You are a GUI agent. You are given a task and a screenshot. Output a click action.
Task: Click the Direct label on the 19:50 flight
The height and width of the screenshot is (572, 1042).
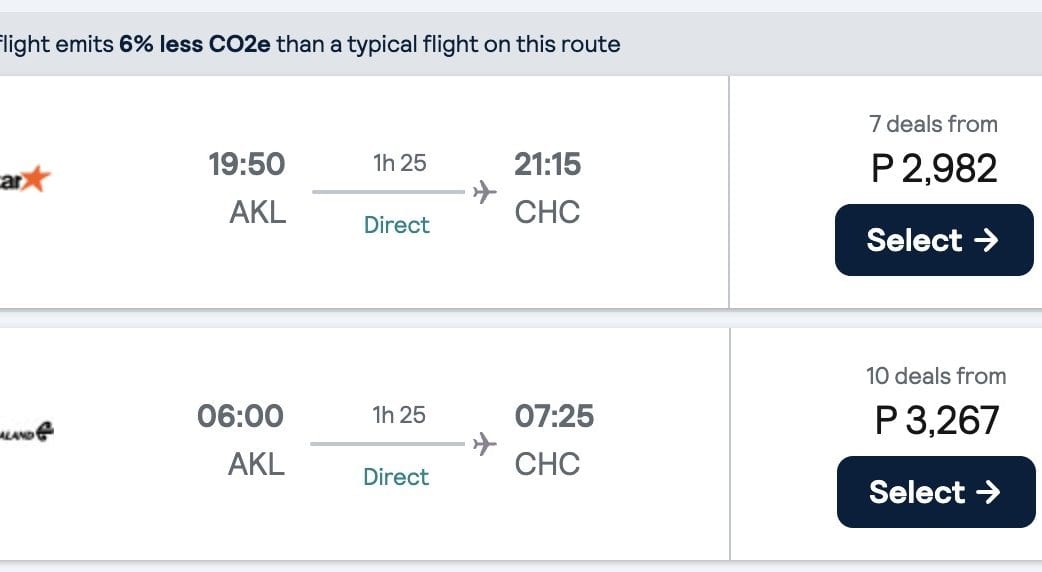[x=397, y=225]
